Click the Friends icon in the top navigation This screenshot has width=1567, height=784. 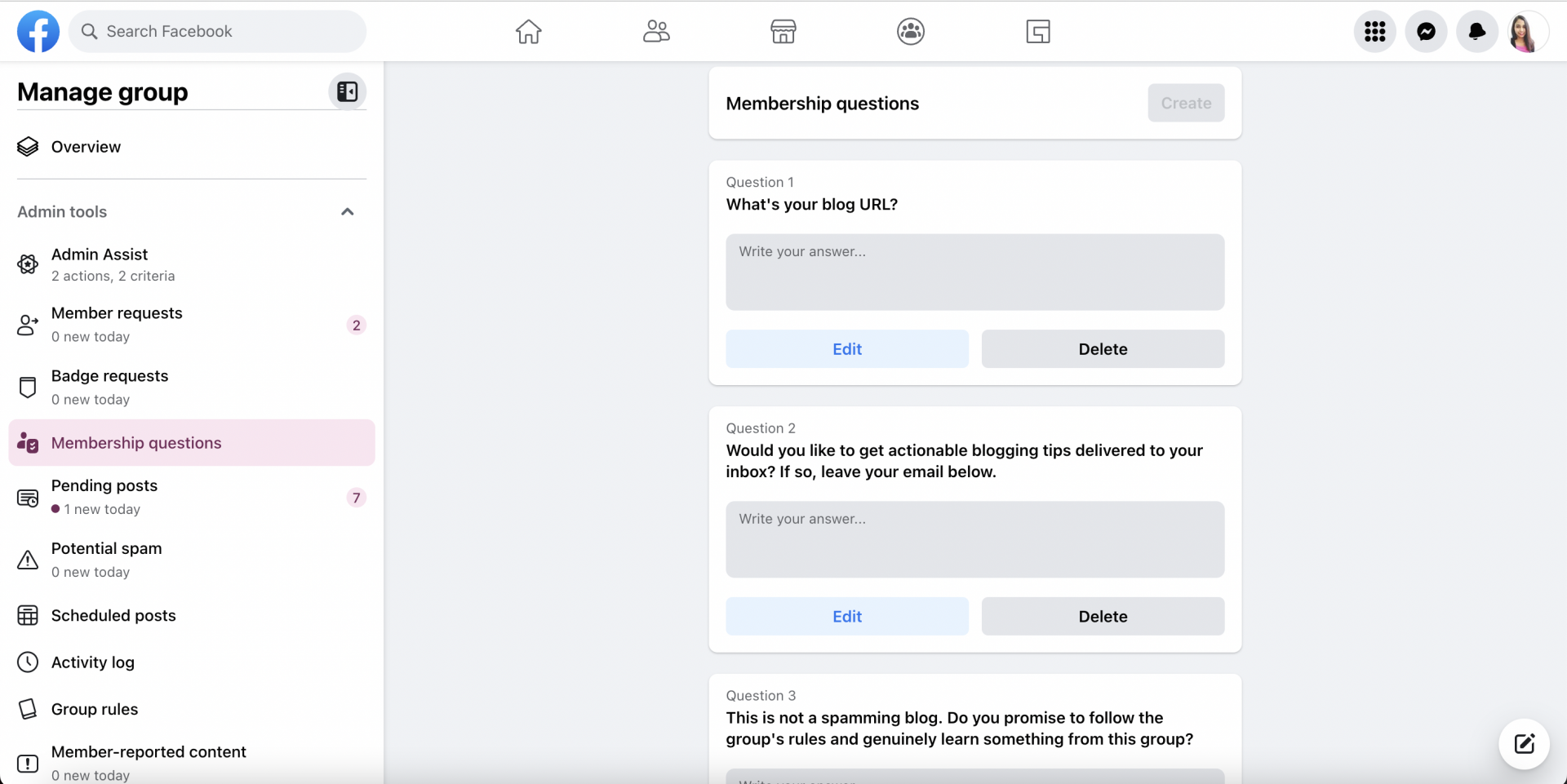[655, 31]
